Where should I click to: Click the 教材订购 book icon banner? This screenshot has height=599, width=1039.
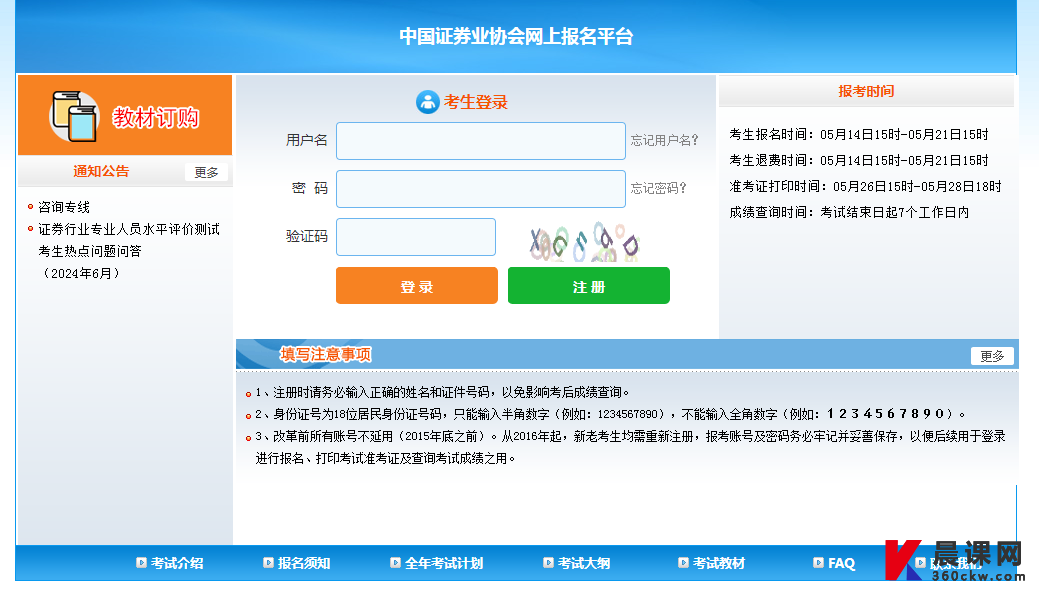(x=125, y=115)
